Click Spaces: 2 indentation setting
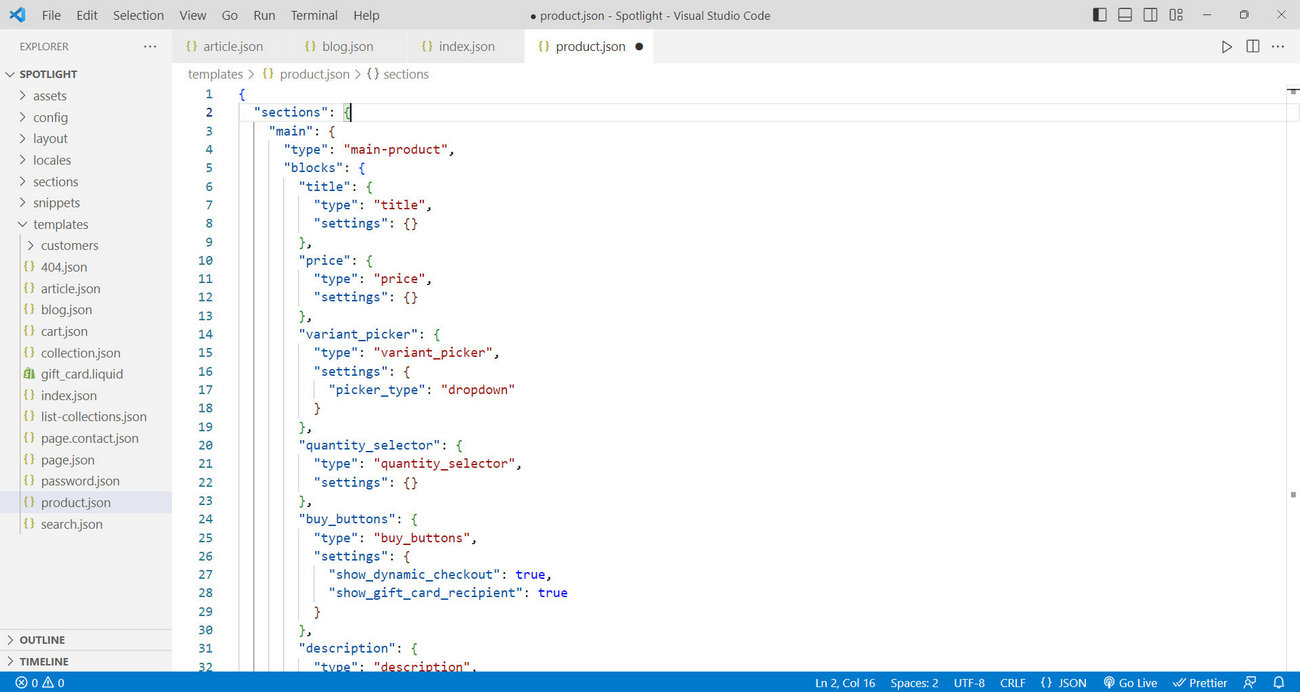The image size is (1300, 692). [914, 683]
